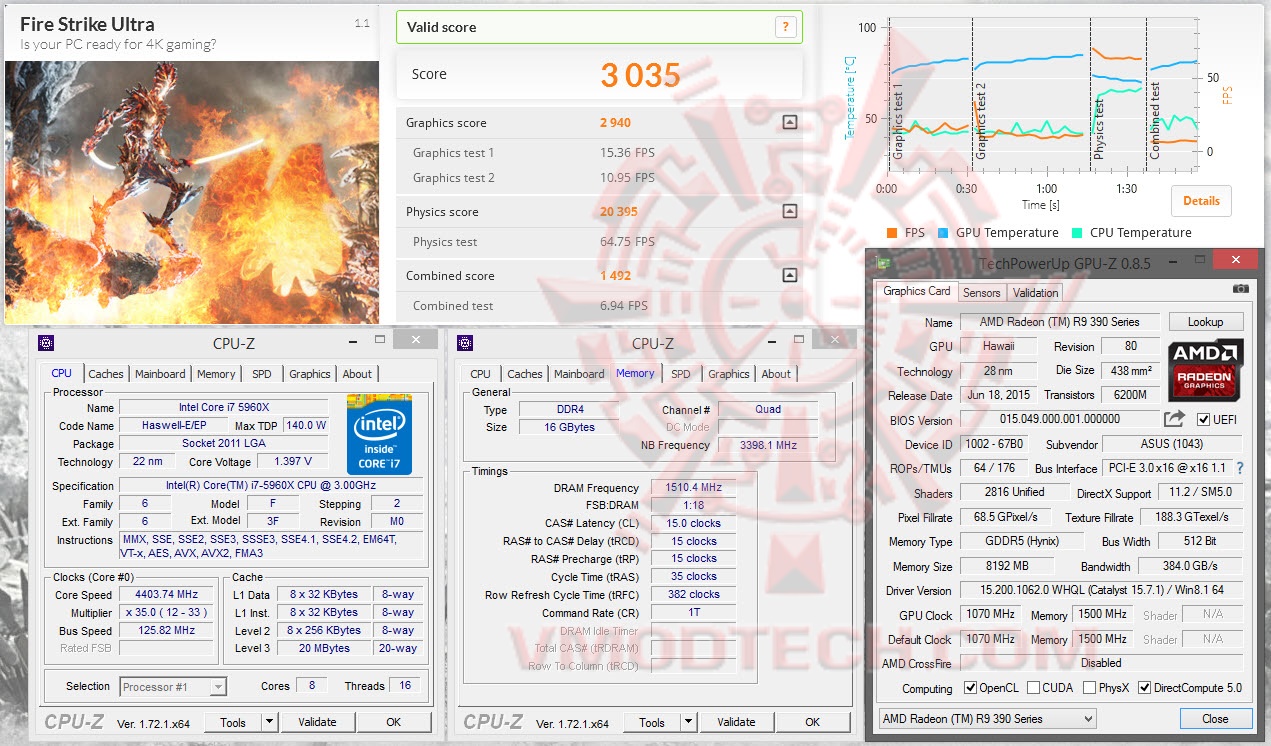Click the GPU-Z Driver Version field

(1100, 591)
